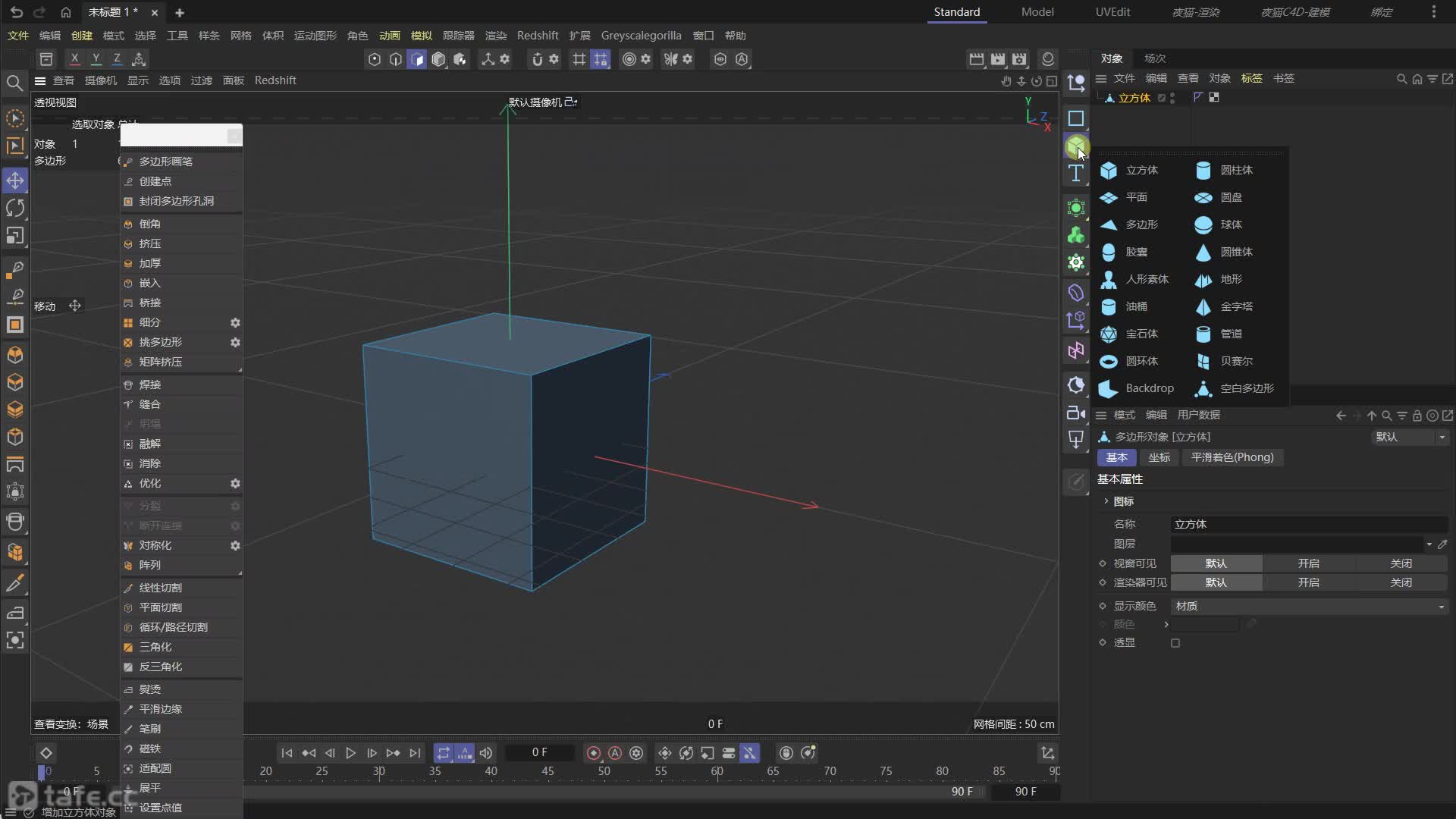1456x819 pixels.
Task: Click the 0 F current frame field
Action: point(539,752)
